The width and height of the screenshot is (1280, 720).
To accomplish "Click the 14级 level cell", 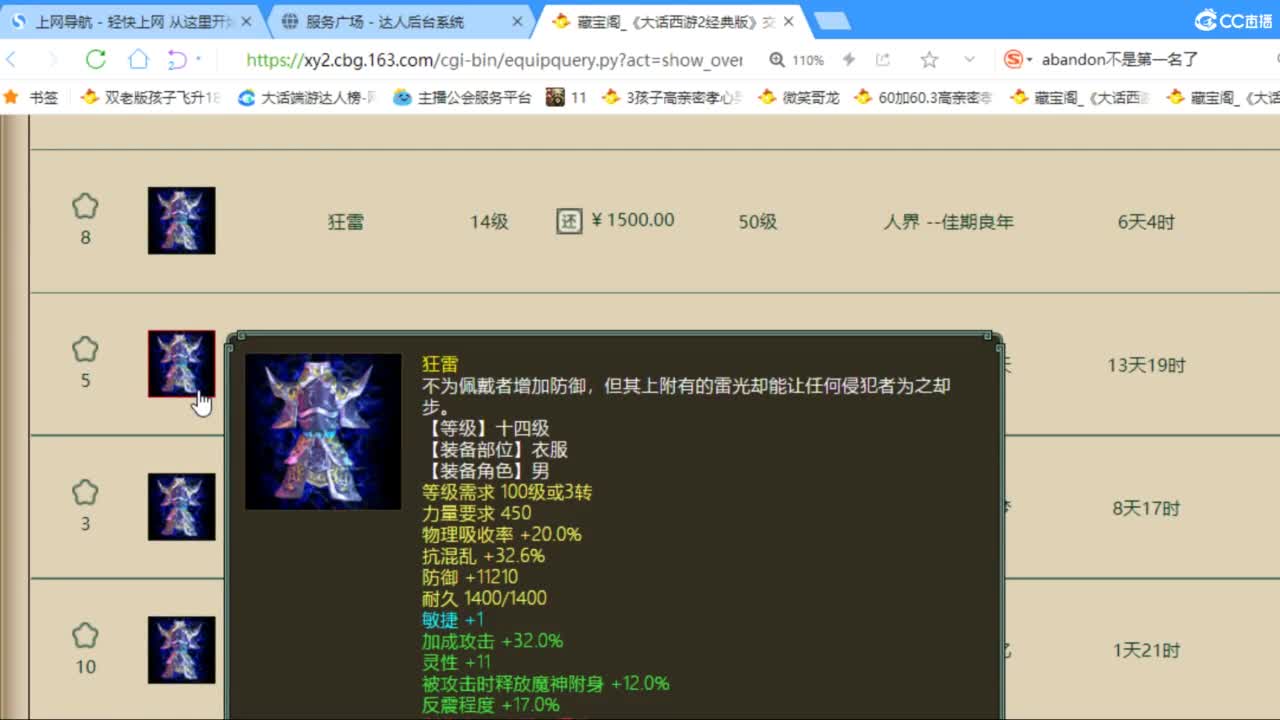I will pos(489,222).
